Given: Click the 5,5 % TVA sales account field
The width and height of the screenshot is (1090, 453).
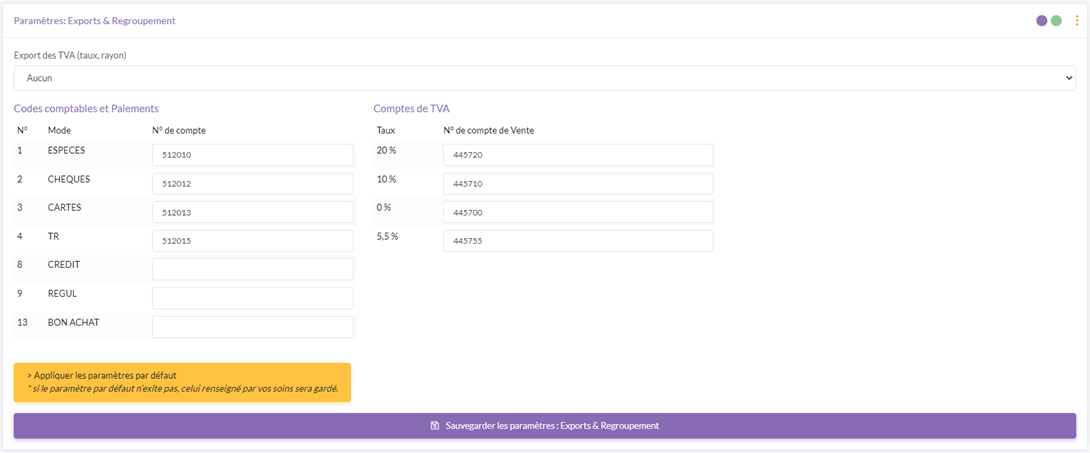Looking at the screenshot, I should click(x=577, y=241).
